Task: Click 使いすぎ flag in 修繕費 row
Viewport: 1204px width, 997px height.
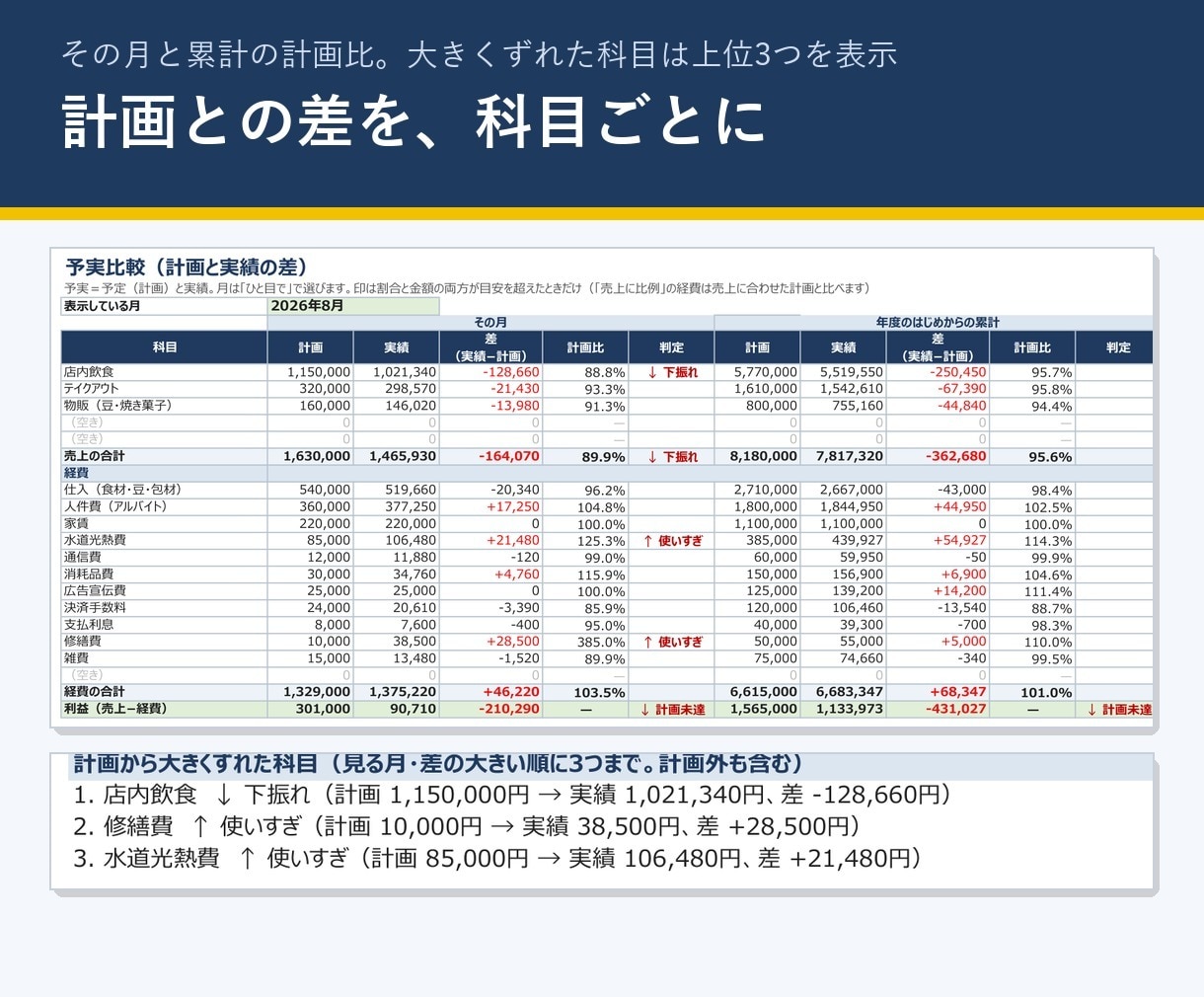Action: click(671, 641)
